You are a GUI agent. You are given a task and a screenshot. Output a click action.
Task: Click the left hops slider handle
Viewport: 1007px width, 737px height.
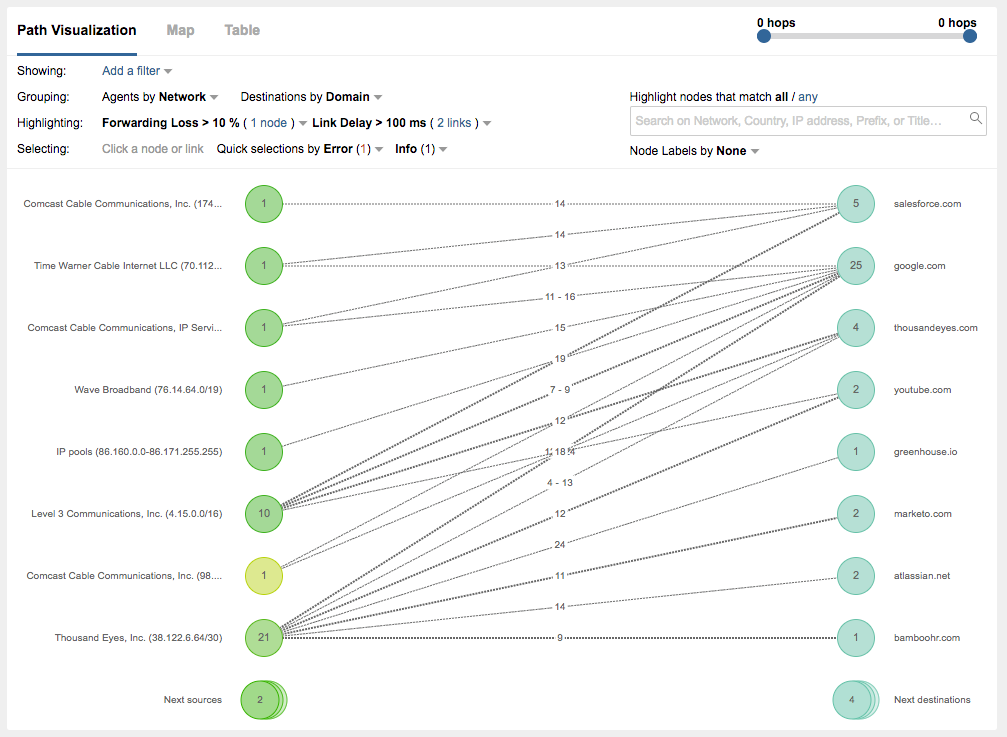point(764,36)
